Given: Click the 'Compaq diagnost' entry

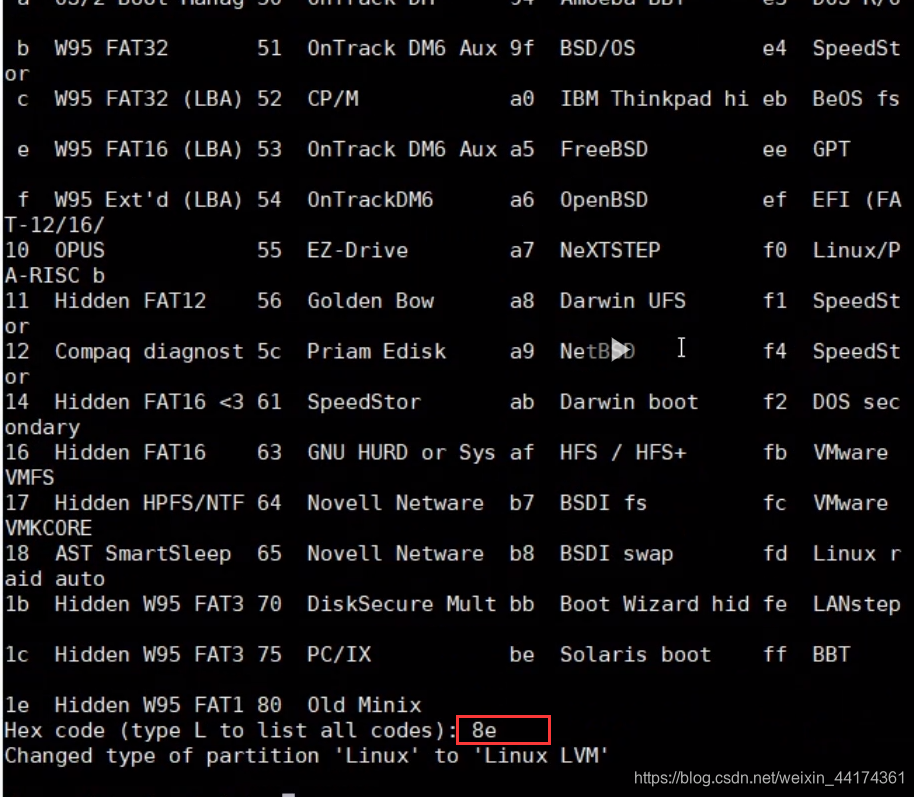Looking at the screenshot, I should tap(149, 352).
